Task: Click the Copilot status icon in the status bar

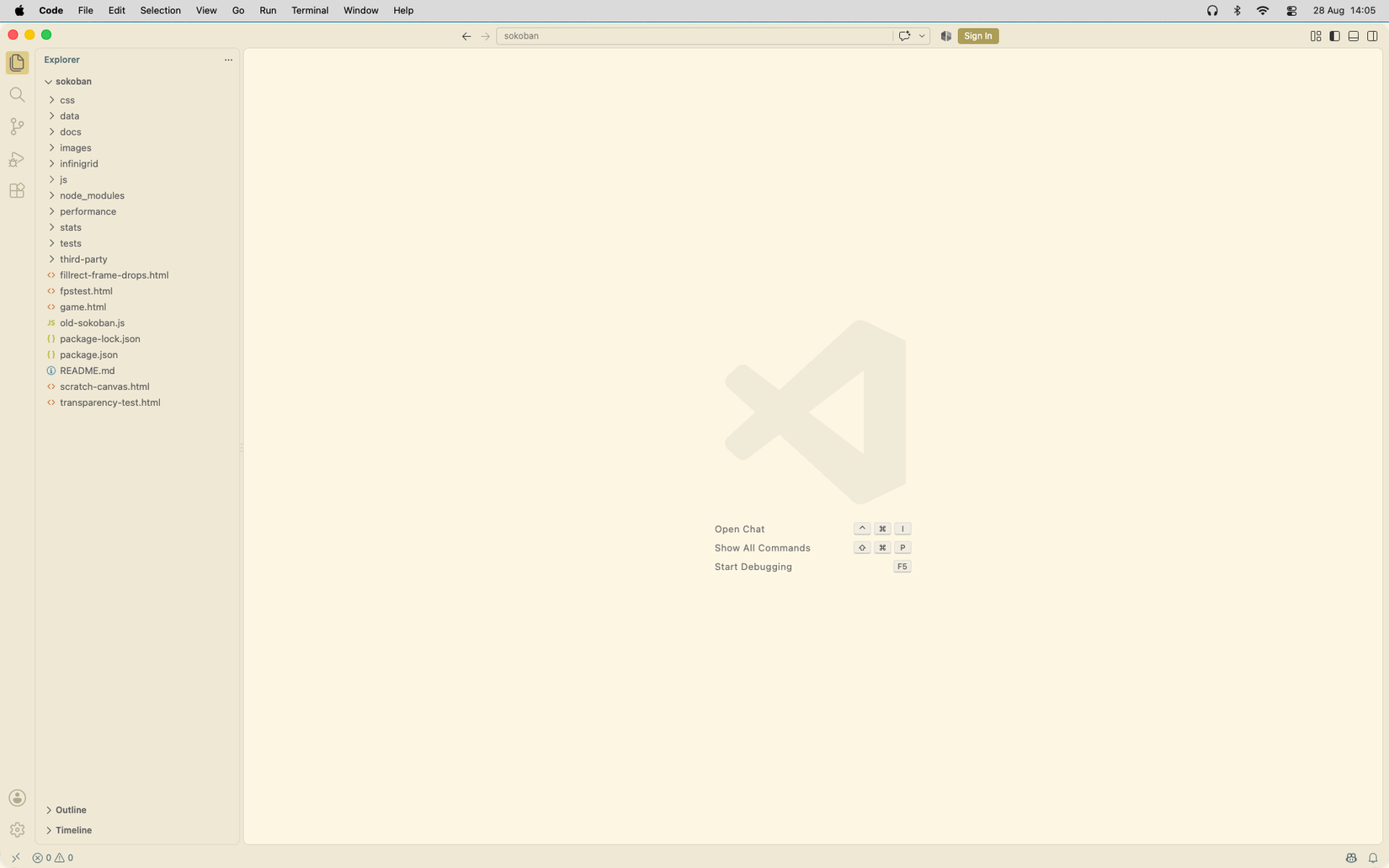Action: click(x=1351, y=858)
